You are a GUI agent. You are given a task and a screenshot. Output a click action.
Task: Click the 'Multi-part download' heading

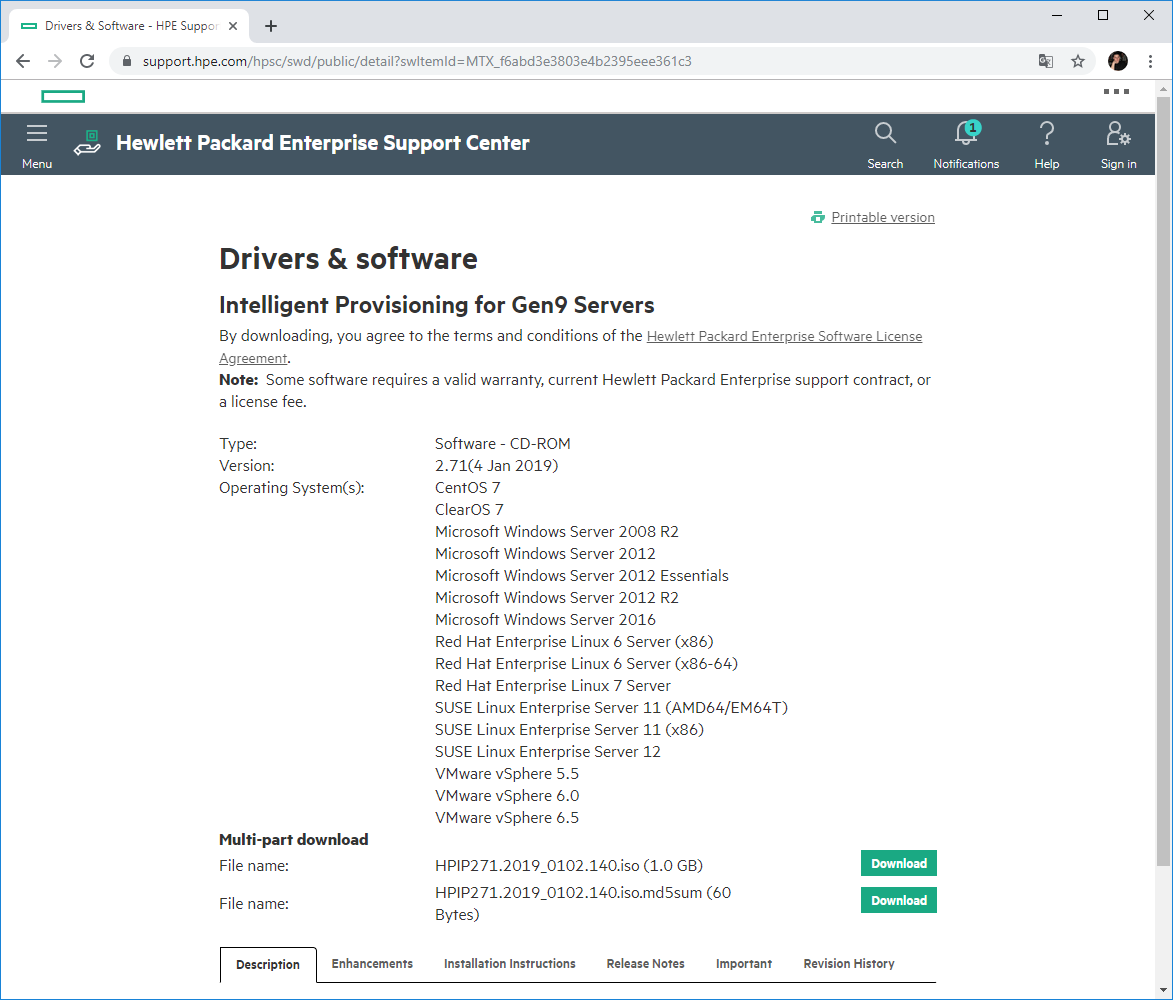[x=293, y=840]
